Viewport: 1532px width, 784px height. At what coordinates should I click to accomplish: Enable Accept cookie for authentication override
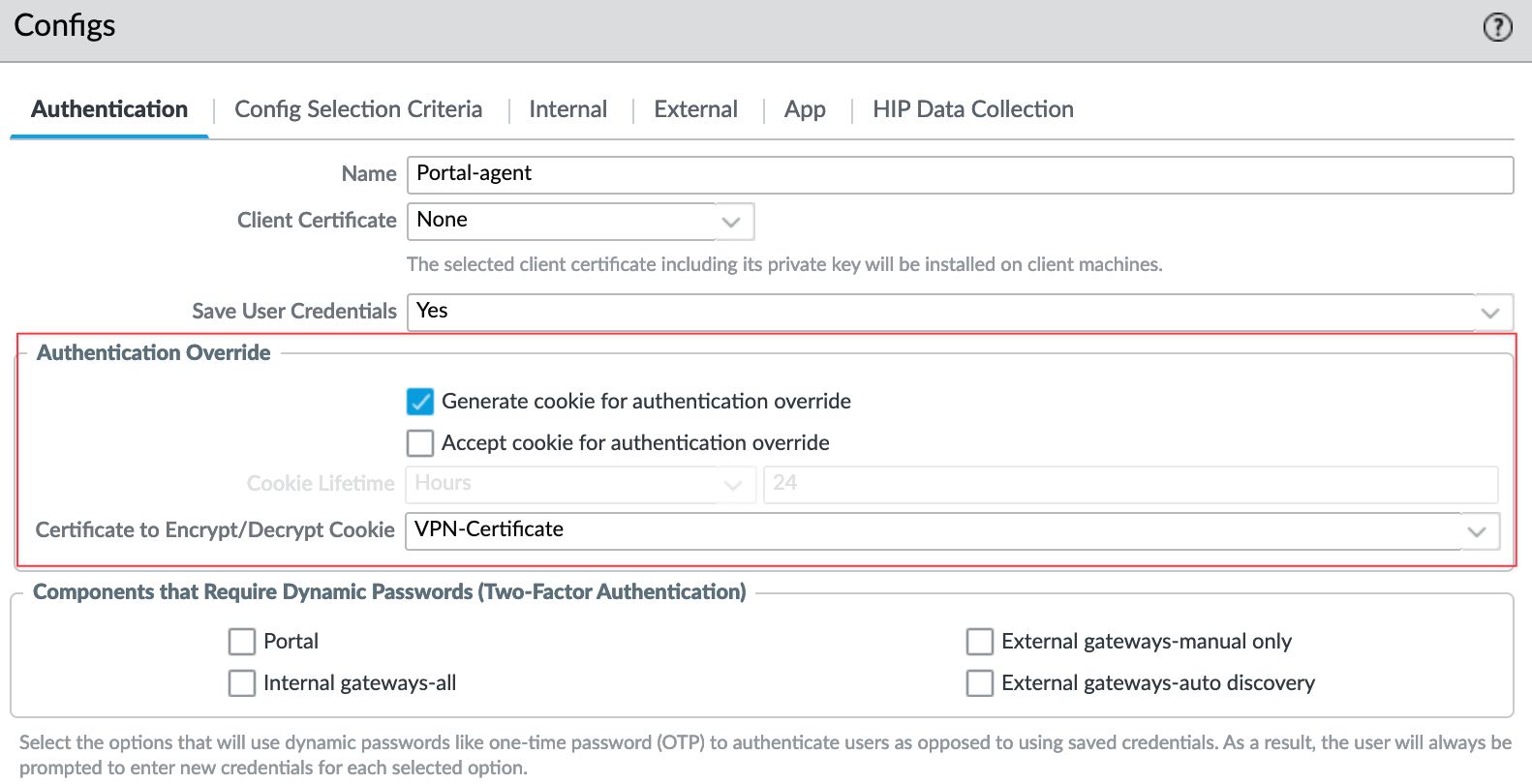(420, 443)
